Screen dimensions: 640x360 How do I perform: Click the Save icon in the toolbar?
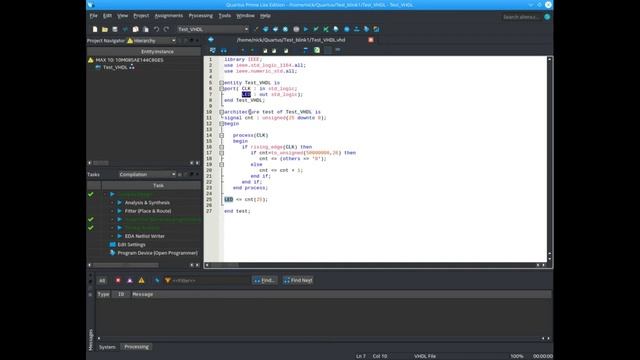[115, 29]
